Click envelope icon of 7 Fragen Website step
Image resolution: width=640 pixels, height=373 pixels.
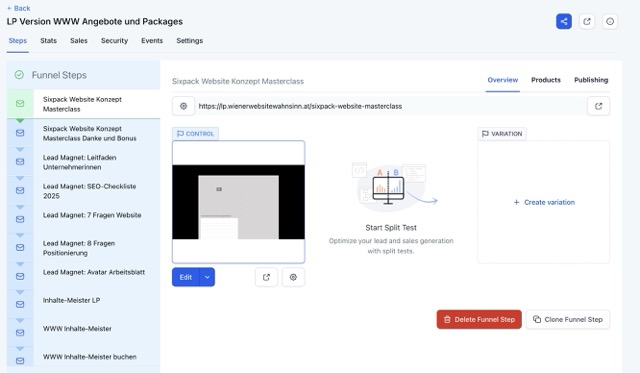click(x=20, y=219)
